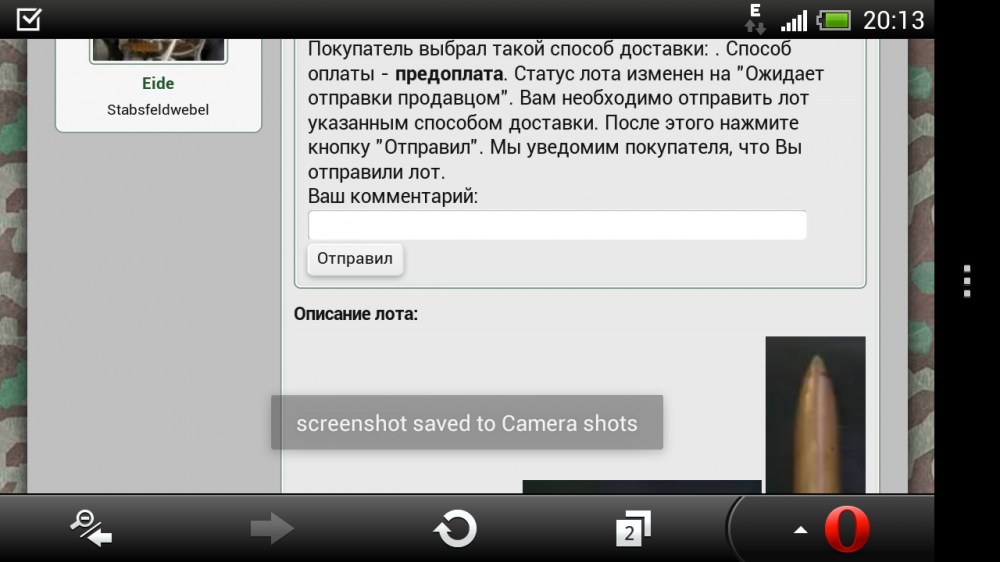Viewport: 1000px width, 562px height.
Task: Open the Eide user profile link
Action: click(x=158, y=84)
